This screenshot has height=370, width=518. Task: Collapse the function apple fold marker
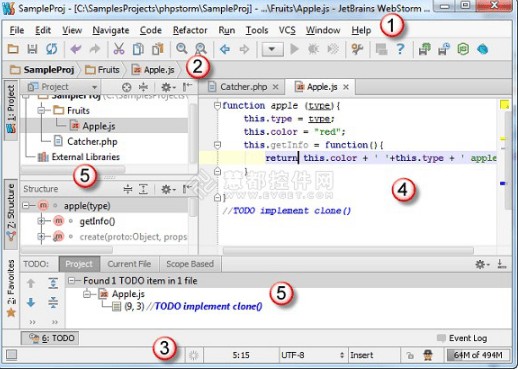tap(217, 106)
